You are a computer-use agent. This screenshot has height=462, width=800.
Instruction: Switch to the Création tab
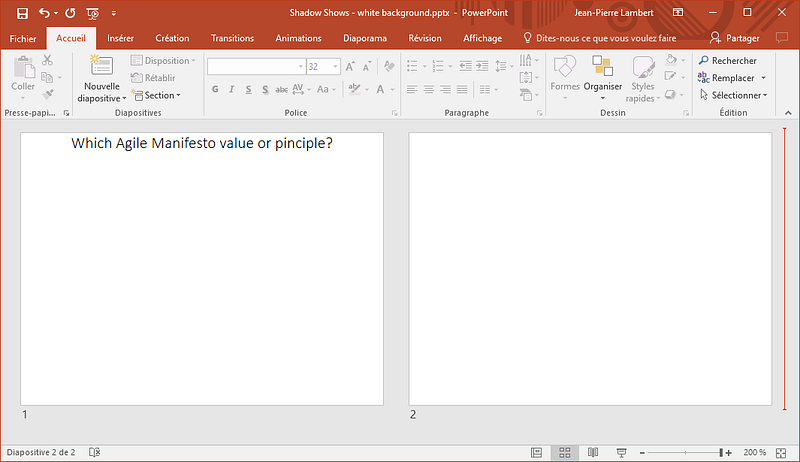(x=172, y=38)
